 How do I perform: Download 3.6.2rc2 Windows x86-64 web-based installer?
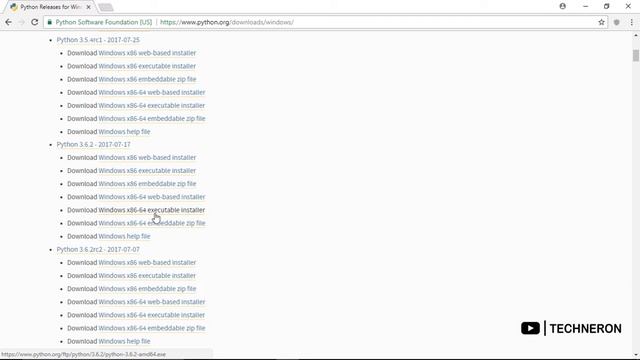pos(152,302)
